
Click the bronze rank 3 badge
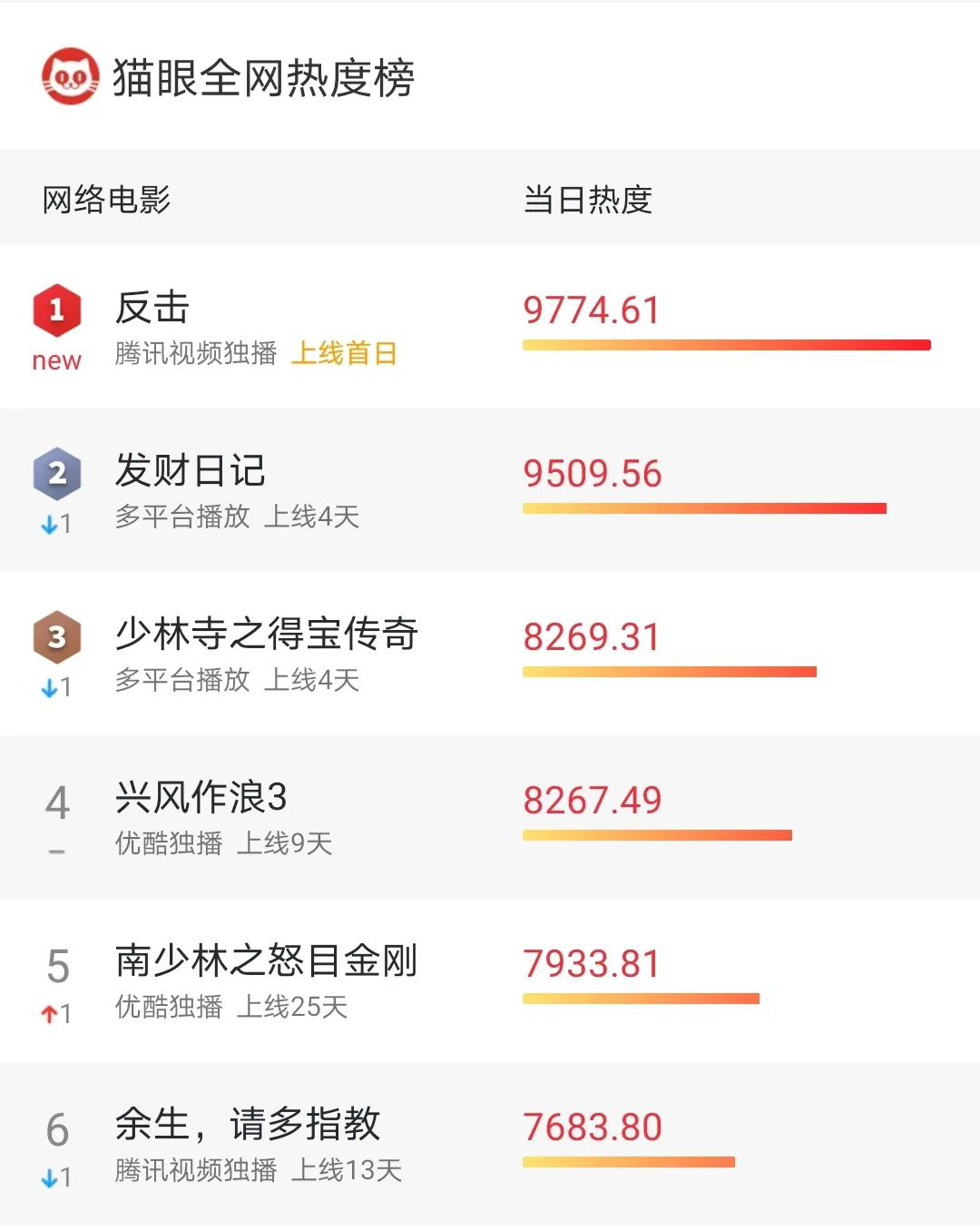tap(57, 636)
